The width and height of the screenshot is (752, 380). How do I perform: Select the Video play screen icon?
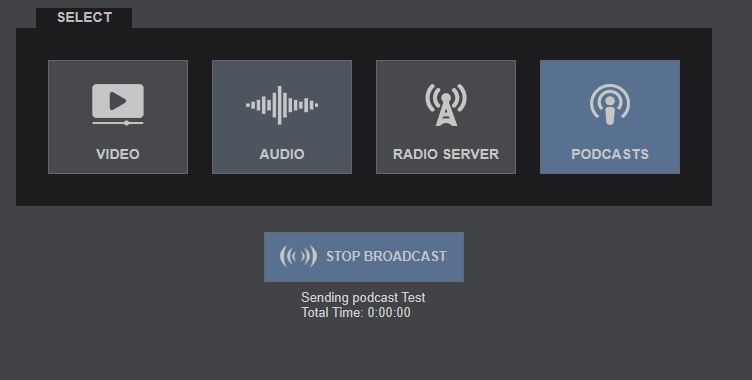point(118,105)
